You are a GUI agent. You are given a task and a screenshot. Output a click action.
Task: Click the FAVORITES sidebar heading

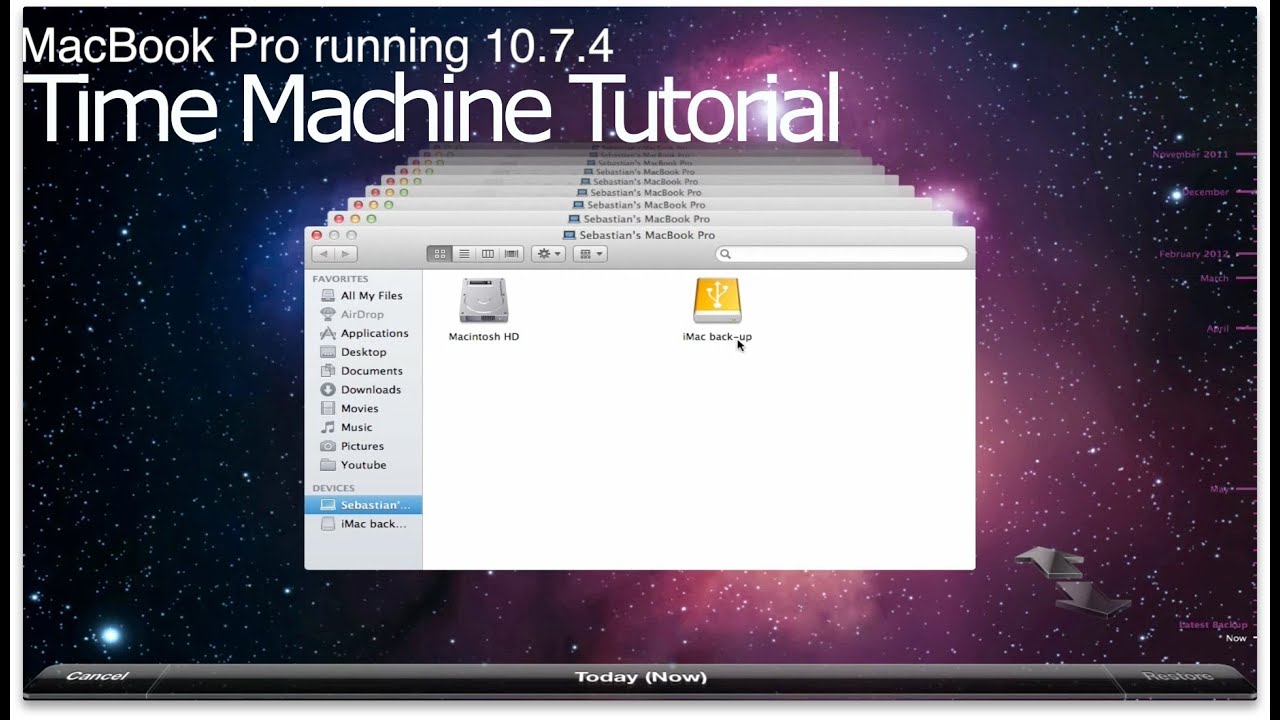point(340,279)
